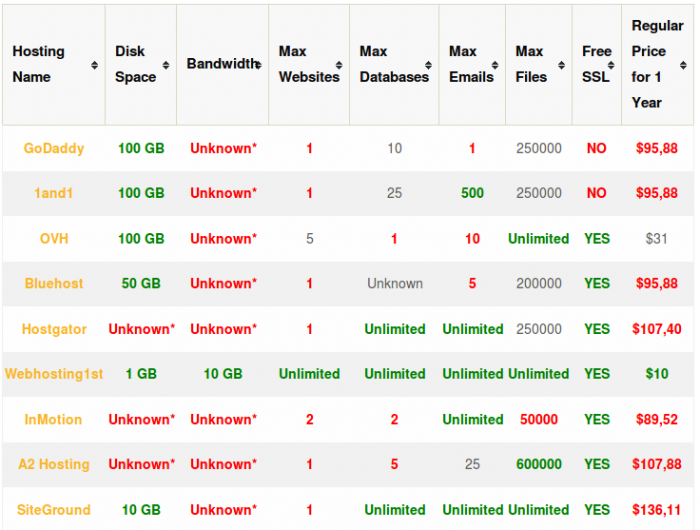Open the GoDaddy hosting link
Image resolution: width=700 pixels, height=530 pixels.
pyautogui.click(x=54, y=148)
